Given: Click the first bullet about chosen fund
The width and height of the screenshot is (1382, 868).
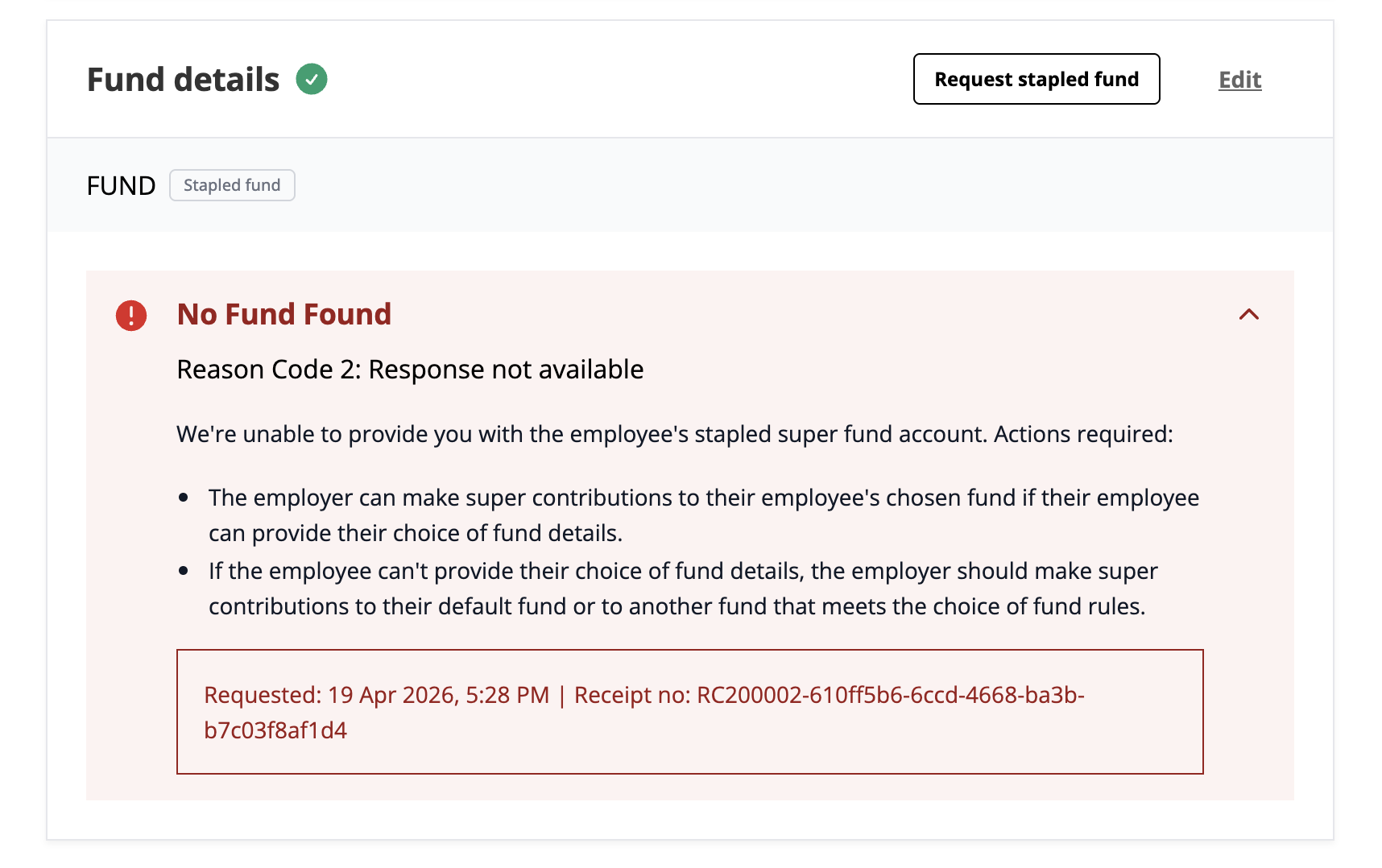Looking at the screenshot, I should (x=704, y=515).
